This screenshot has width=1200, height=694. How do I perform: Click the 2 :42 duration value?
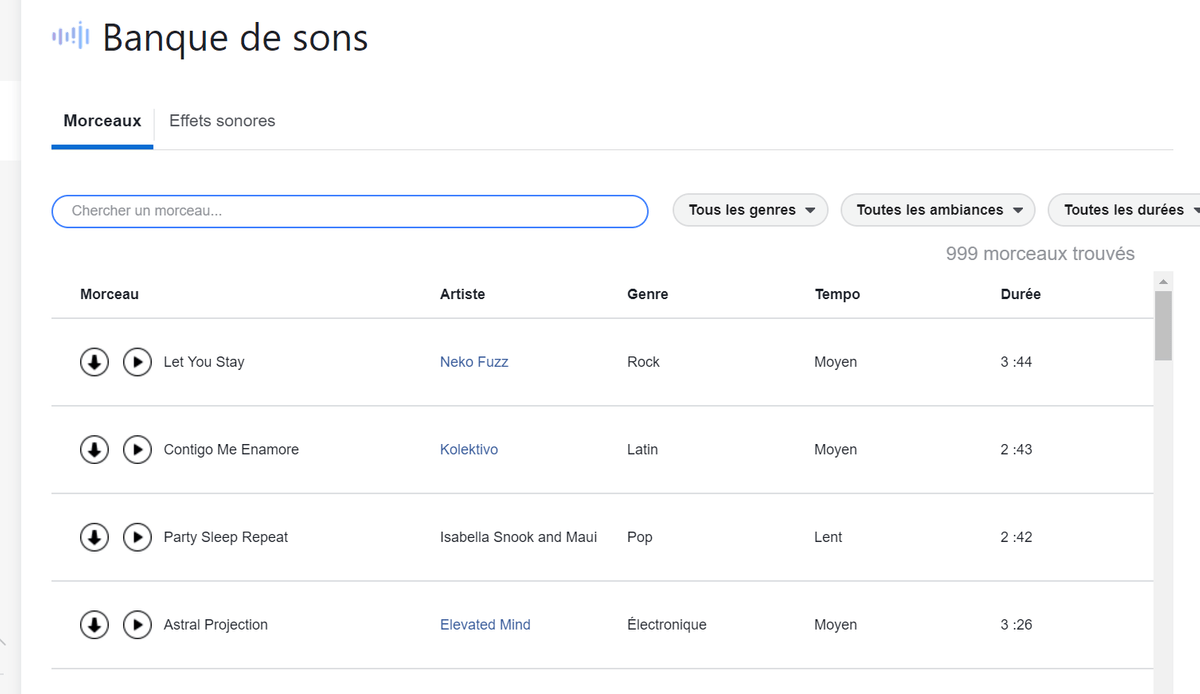[x=1016, y=537]
